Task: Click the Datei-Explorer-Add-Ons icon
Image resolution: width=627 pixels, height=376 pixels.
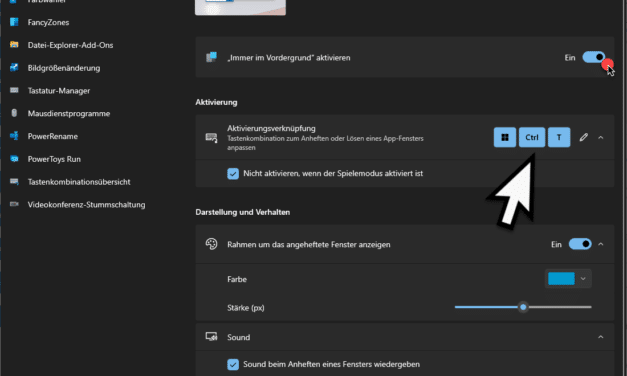Action: click(x=14, y=45)
